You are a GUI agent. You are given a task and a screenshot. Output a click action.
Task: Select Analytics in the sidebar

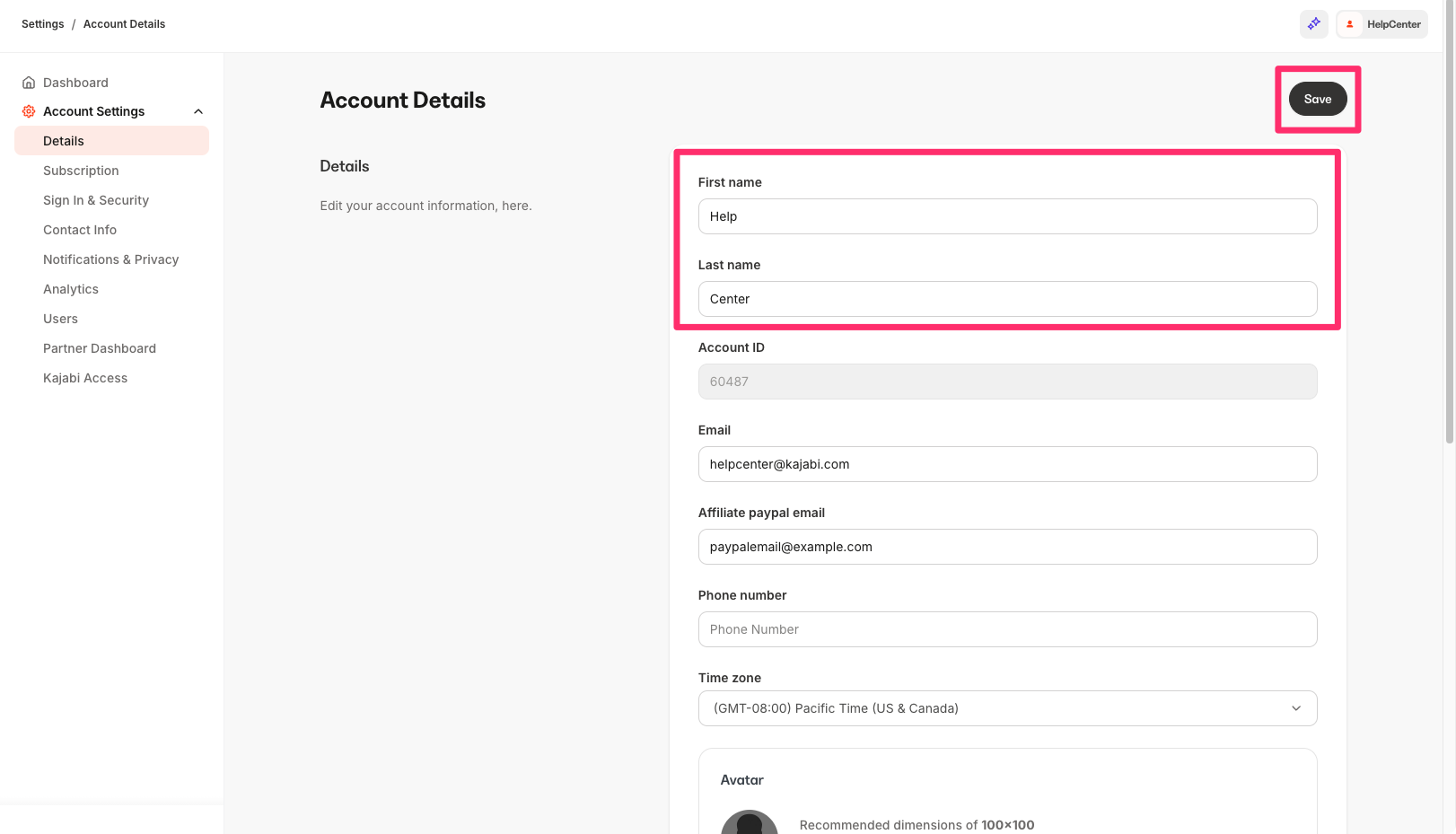point(70,289)
